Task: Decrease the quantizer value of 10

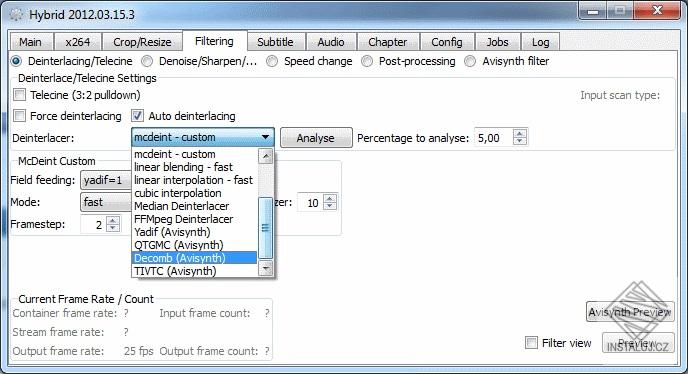Action: tap(330, 206)
